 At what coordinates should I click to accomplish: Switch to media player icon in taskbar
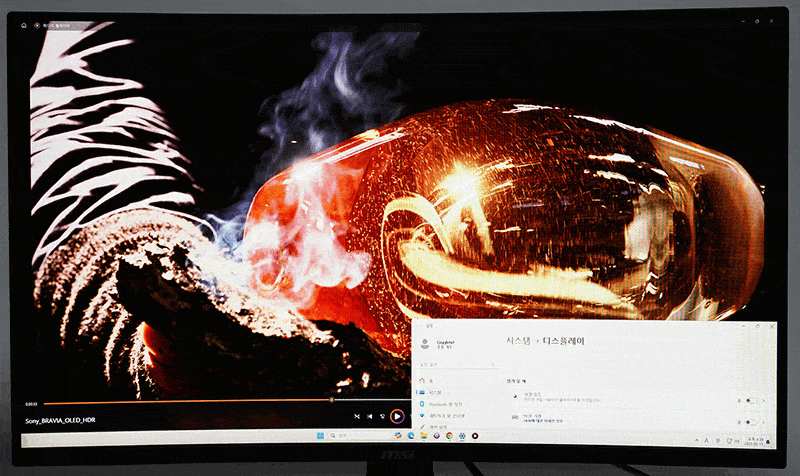[x=475, y=436]
